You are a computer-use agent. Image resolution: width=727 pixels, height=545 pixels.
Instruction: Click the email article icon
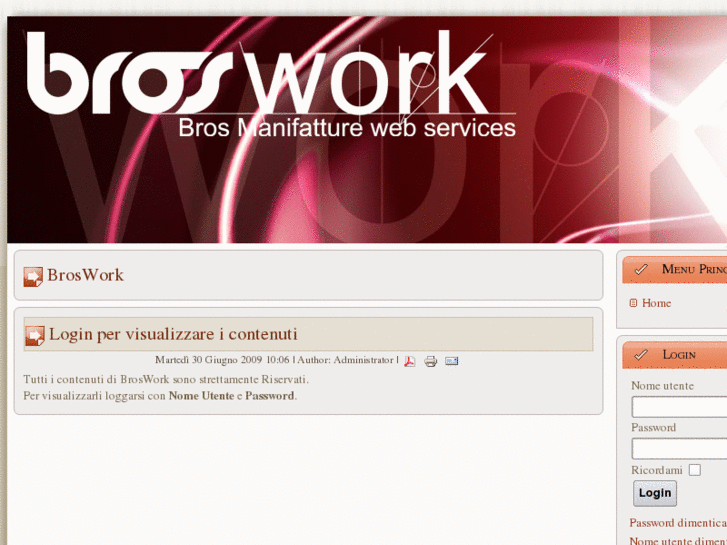point(452,360)
